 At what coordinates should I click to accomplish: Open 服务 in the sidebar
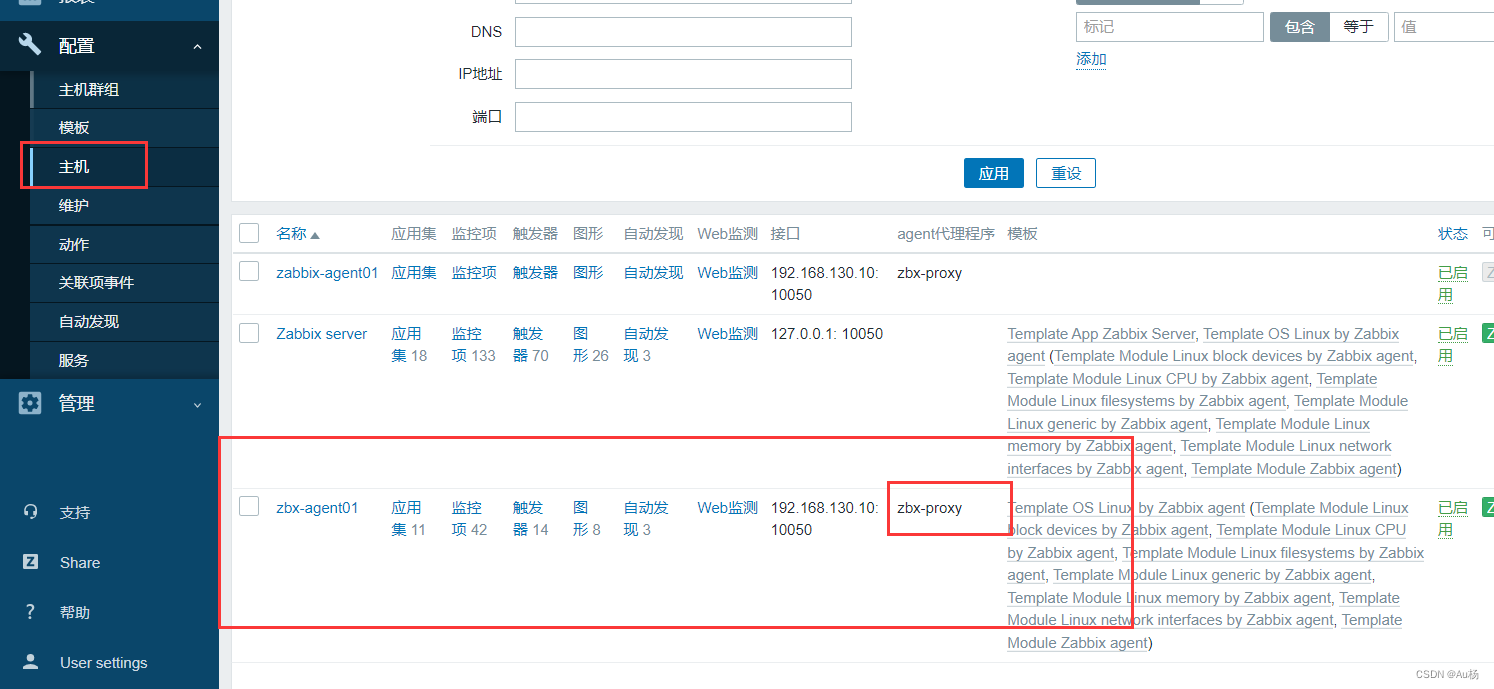tap(125, 360)
